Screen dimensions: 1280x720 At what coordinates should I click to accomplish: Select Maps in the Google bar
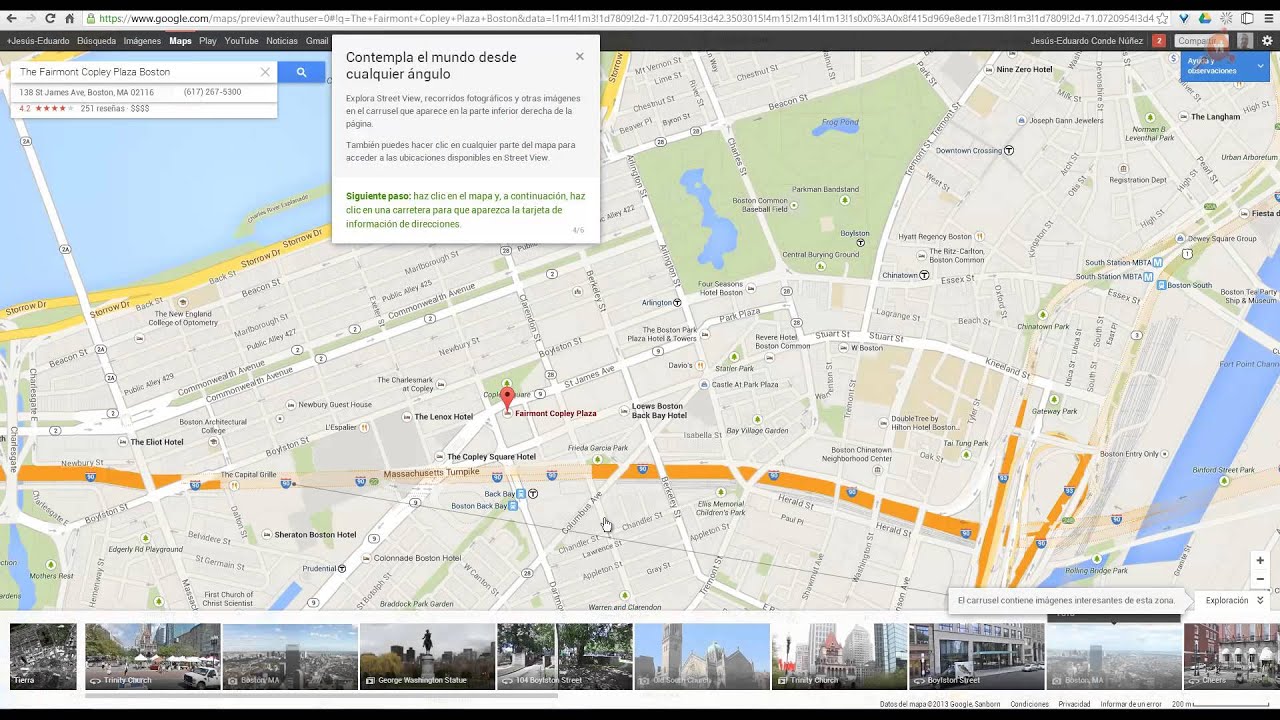pos(180,41)
